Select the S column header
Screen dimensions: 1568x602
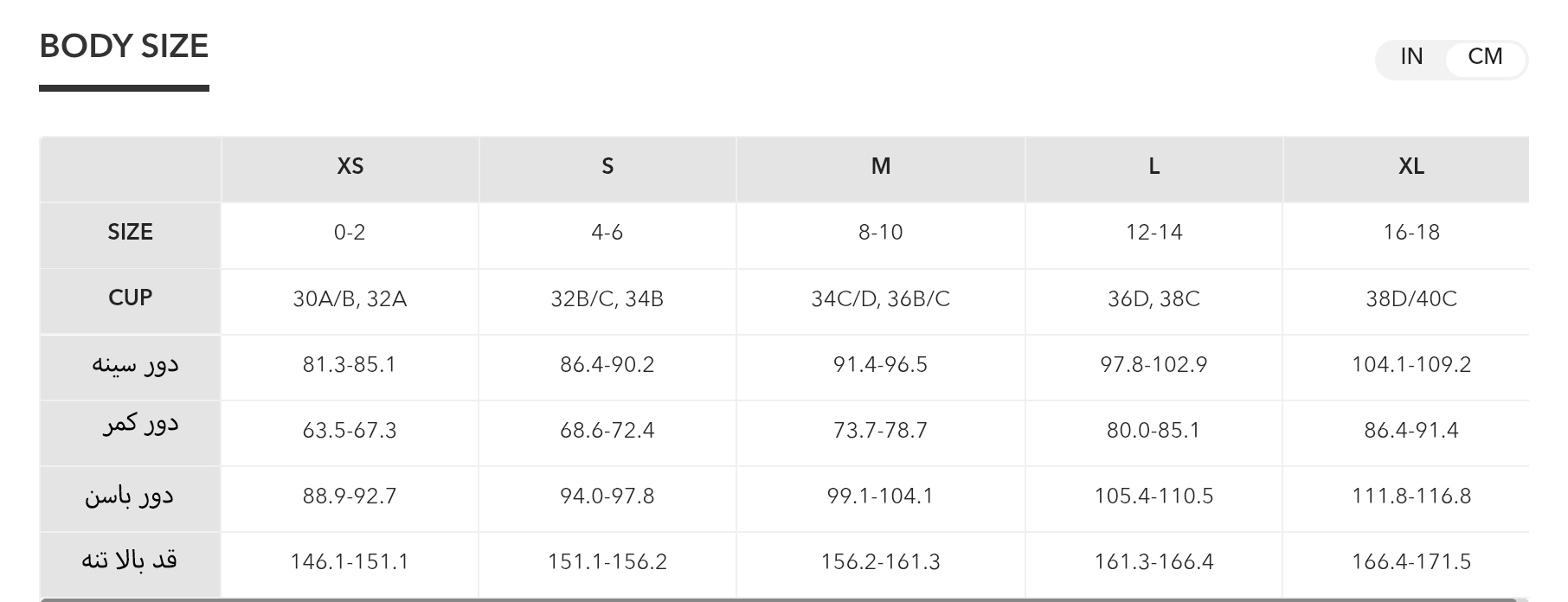pos(607,166)
